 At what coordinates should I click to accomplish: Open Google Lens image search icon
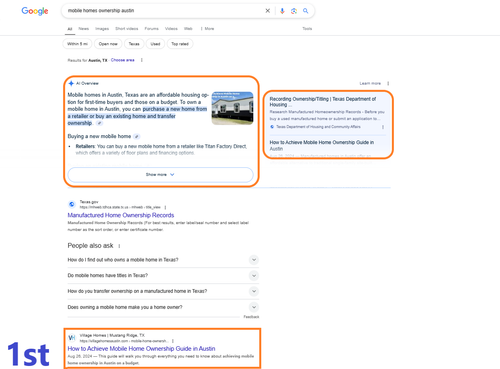coord(294,11)
